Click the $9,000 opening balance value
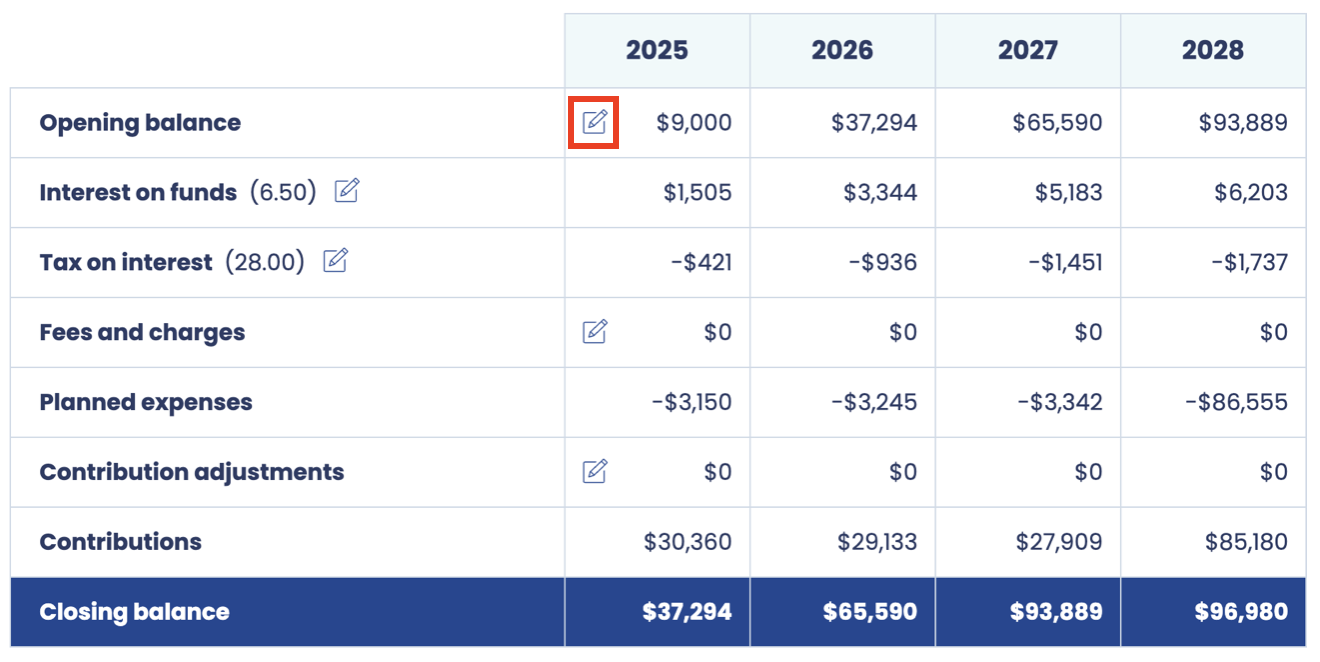This screenshot has width=1320, height=662. (694, 123)
